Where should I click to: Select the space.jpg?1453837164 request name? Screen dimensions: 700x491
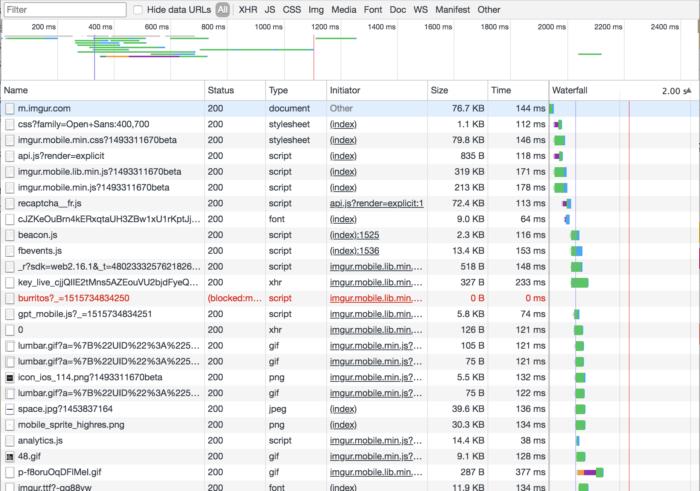(x=65, y=409)
